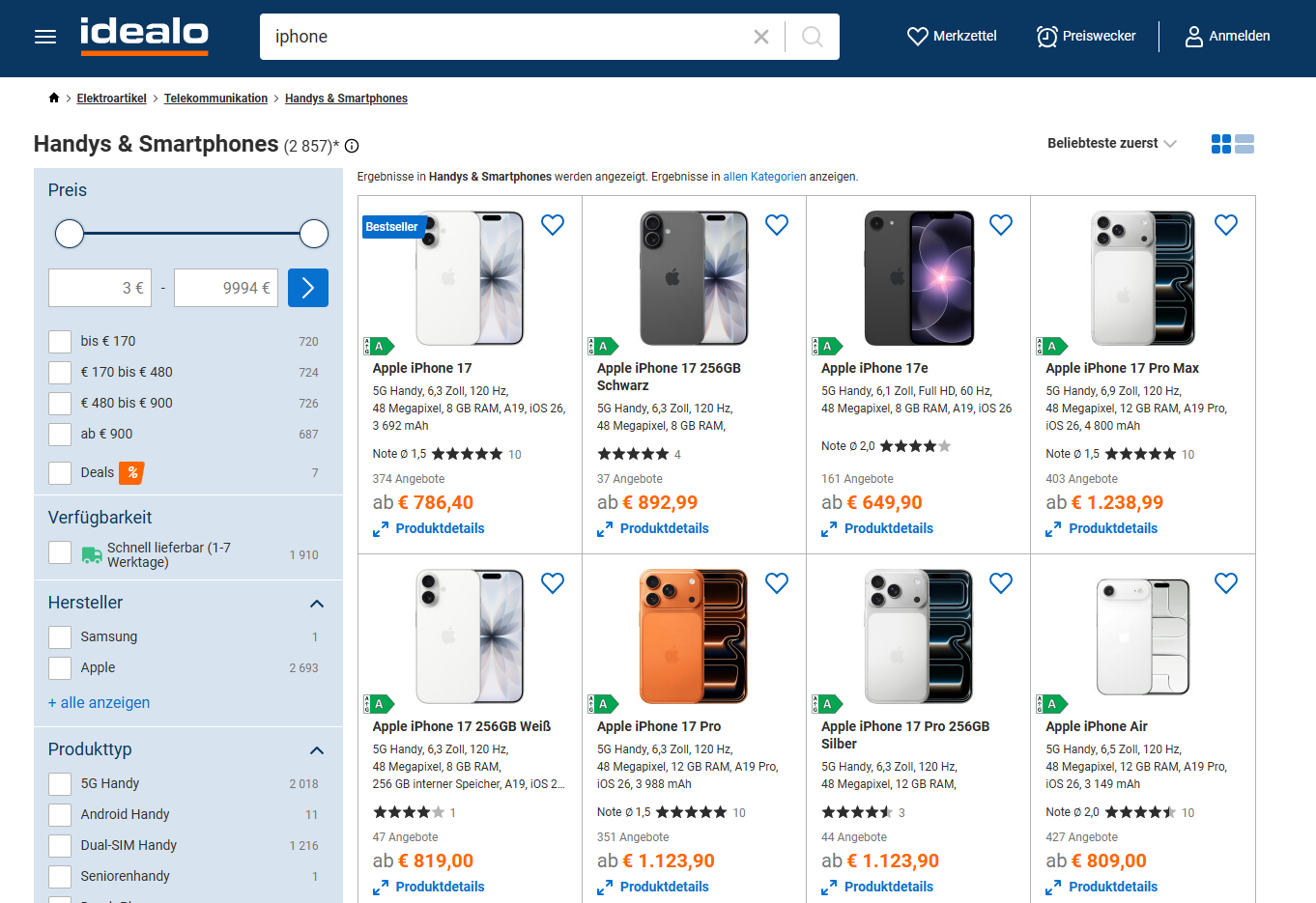This screenshot has width=1316, height=903.
Task: Clear the search field with X
Action: point(761,37)
